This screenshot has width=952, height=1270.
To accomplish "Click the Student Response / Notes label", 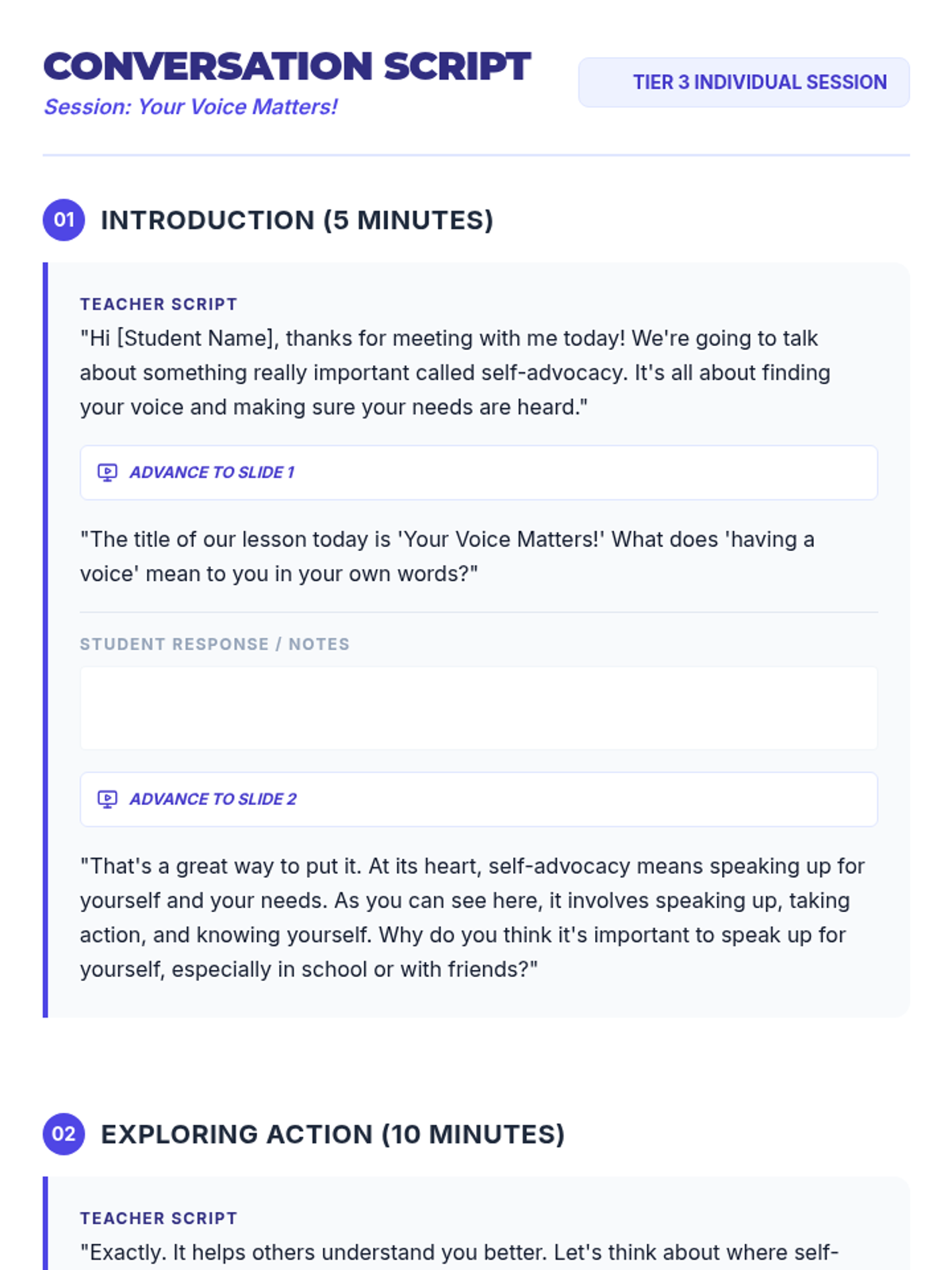I will point(214,644).
